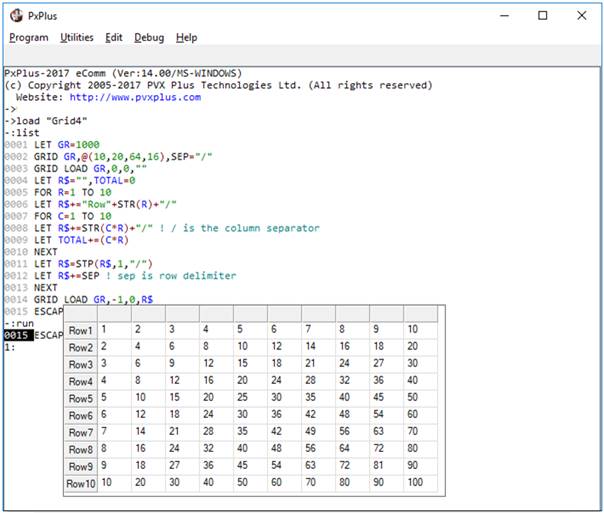Click the blank top-left grid corner header

[x=81, y=314]
